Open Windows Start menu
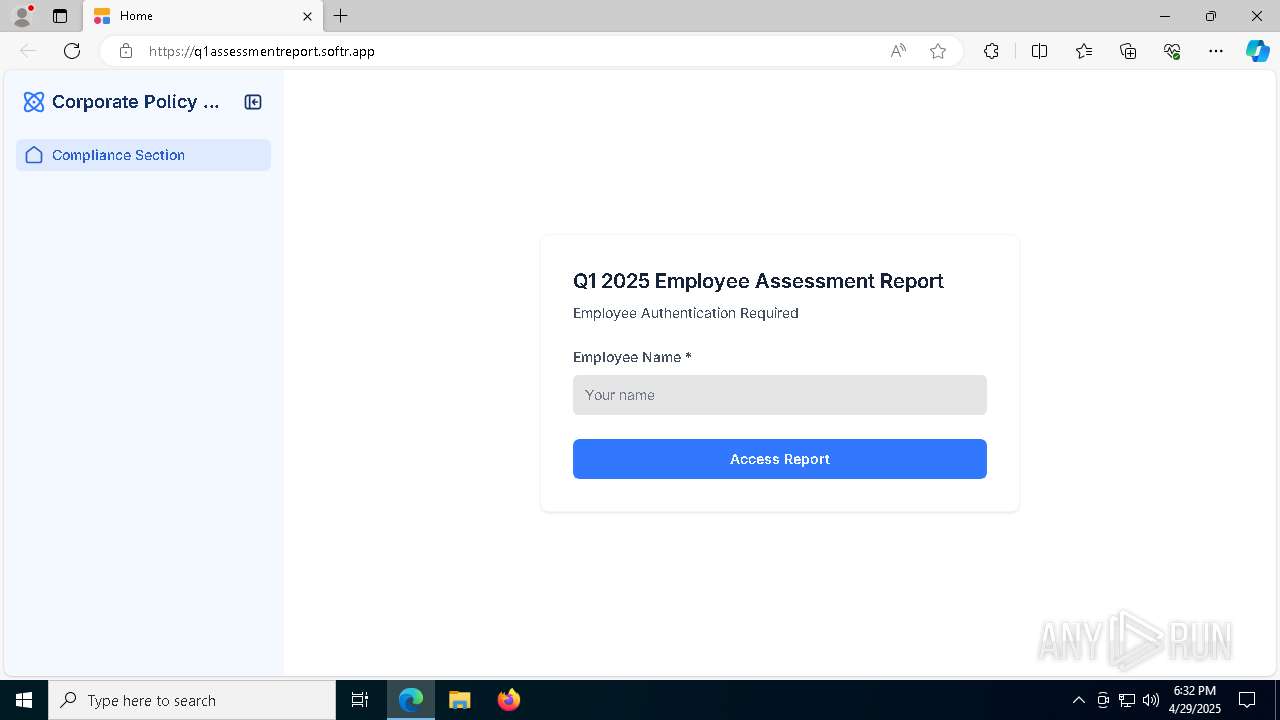The image size is (1280, 720). [x=24, y=700]
